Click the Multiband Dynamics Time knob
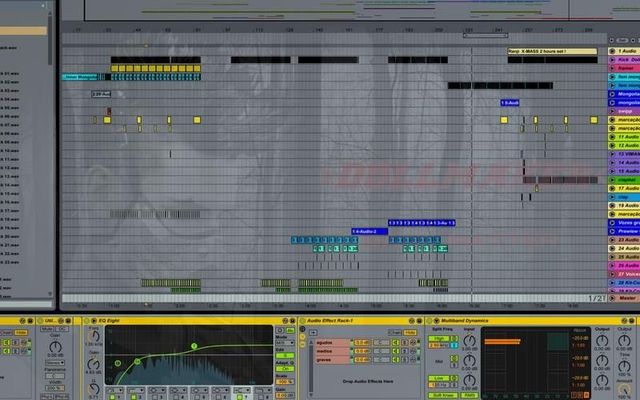 click(624, 365)
